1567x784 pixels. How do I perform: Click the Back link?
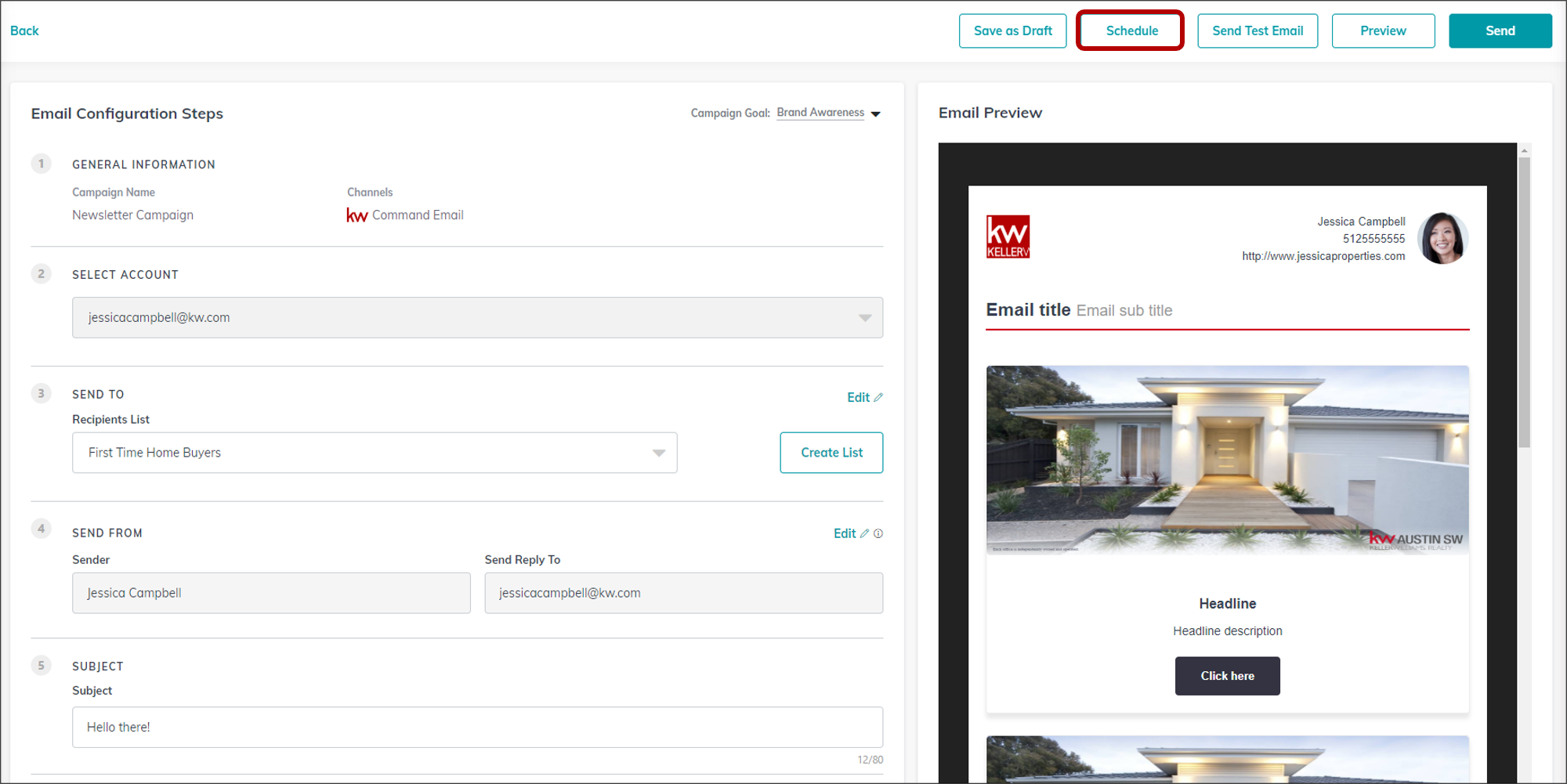pos(24,31)
